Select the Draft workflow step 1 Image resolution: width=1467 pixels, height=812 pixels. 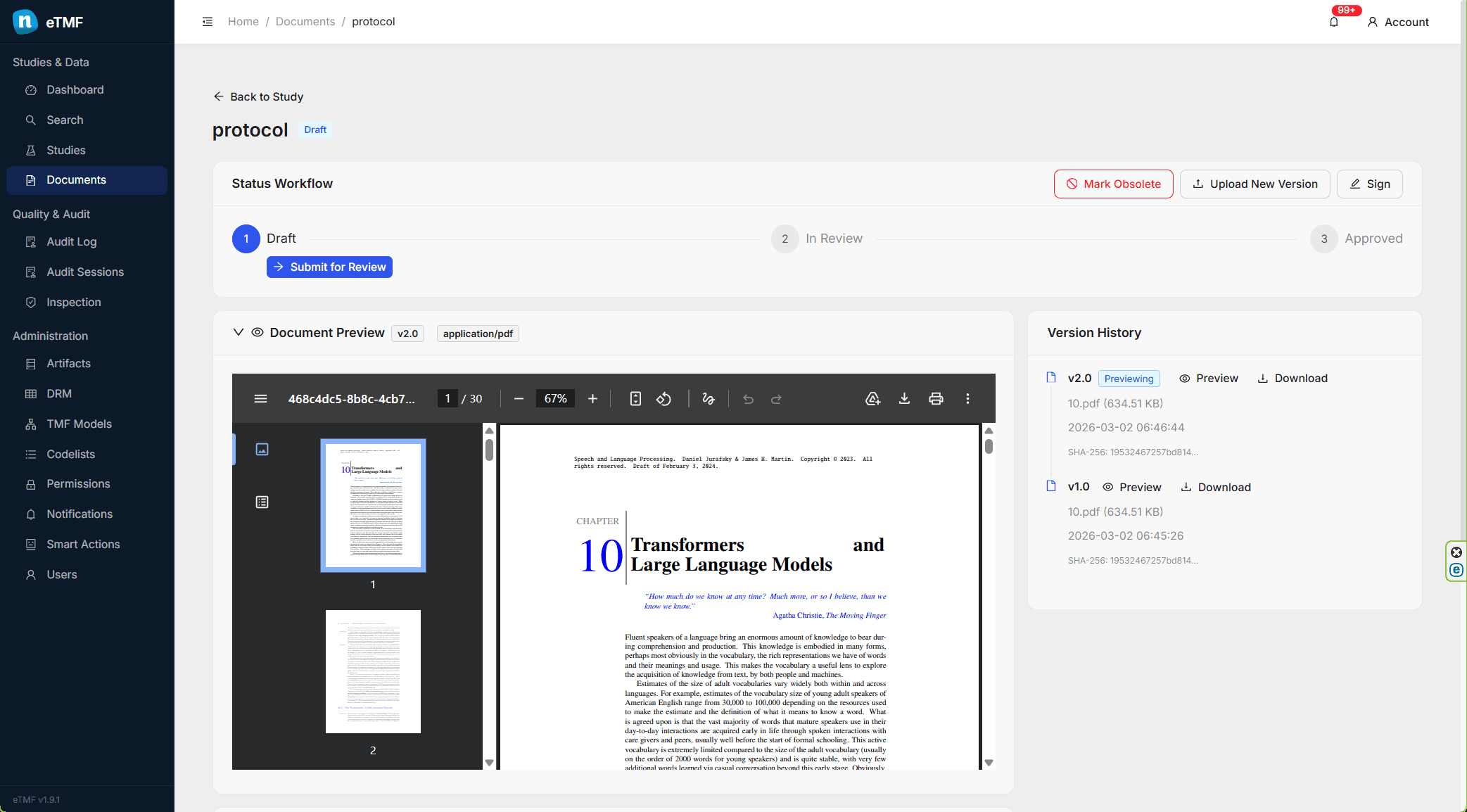click(x=246, y=239)
